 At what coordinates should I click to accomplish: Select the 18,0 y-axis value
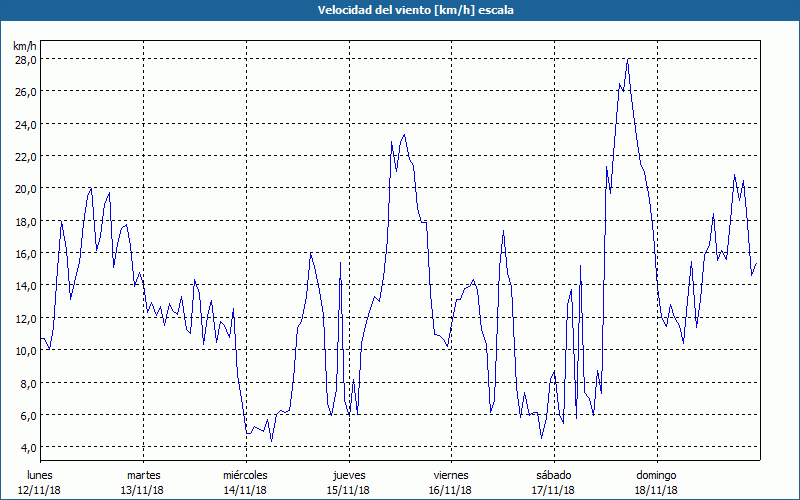click(26, 221)
